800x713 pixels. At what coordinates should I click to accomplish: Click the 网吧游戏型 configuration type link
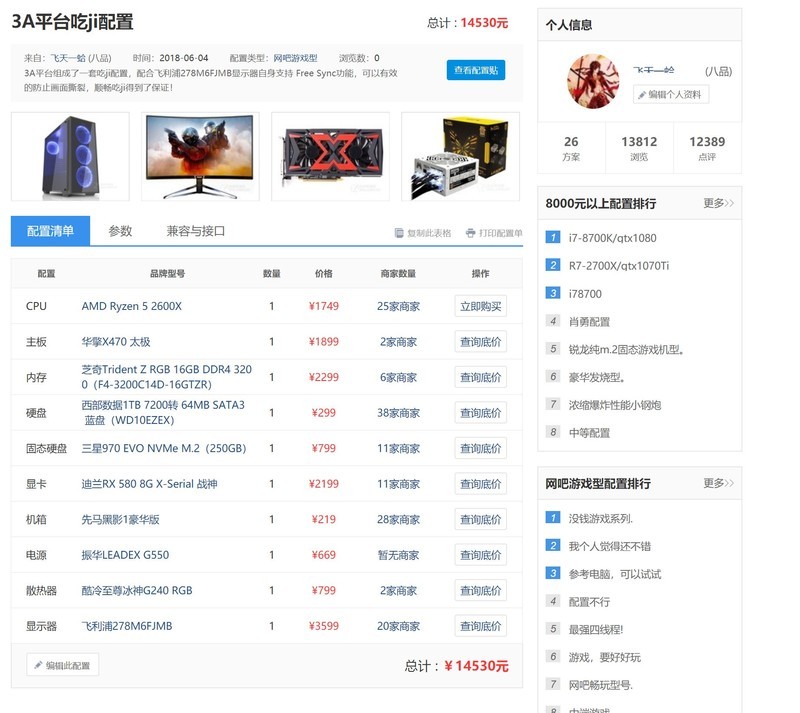(295, 58)
